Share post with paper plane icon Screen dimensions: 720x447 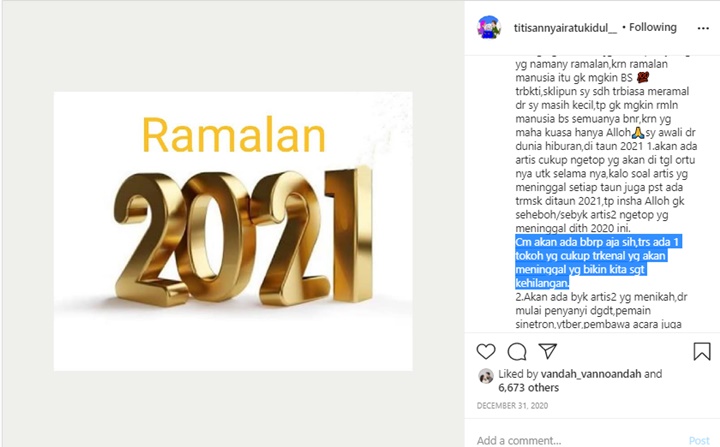[548, 351]
